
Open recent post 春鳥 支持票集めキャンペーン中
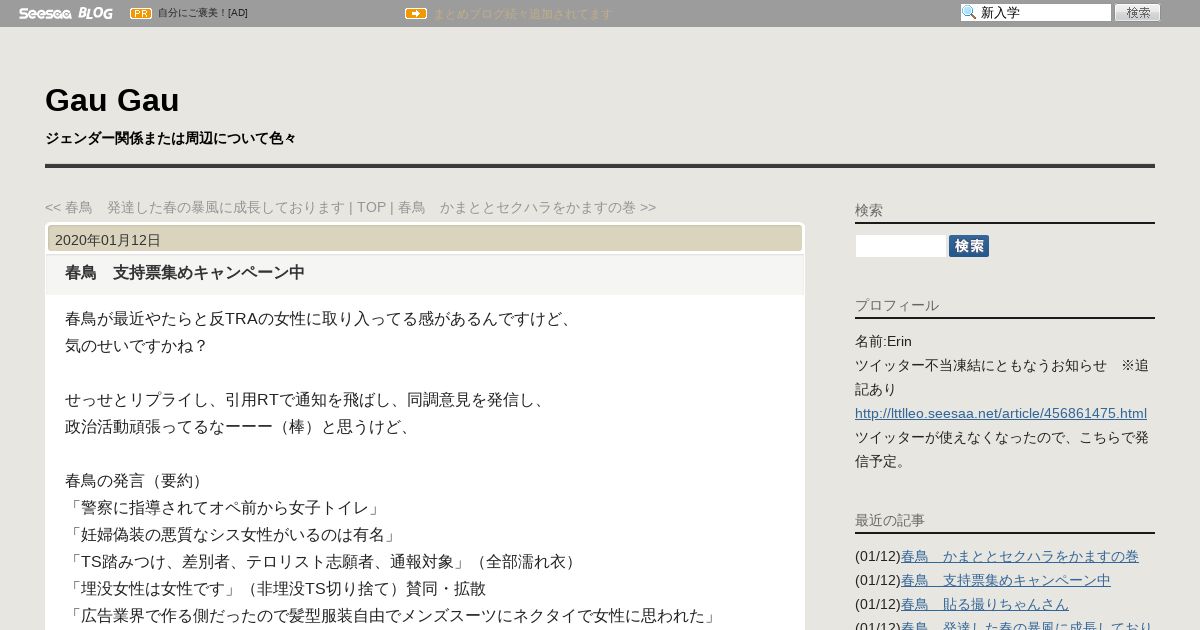(1006, 580)
